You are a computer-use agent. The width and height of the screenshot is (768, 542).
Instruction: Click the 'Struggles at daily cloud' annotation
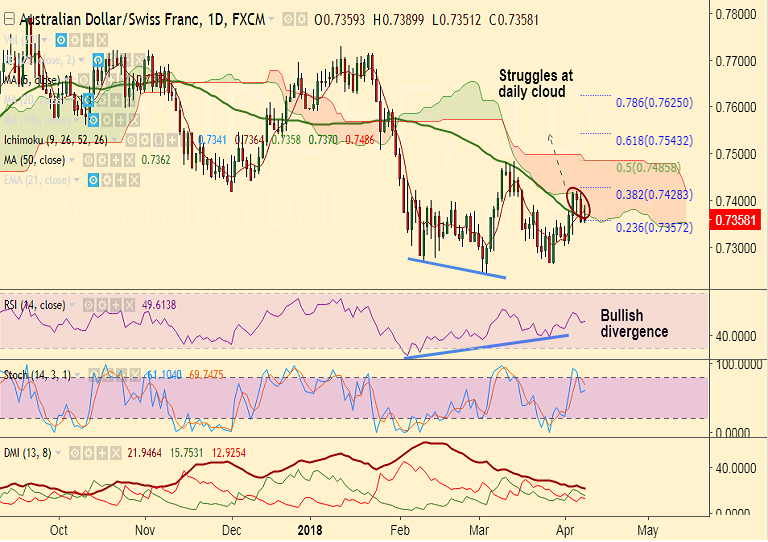click(535, 84)
